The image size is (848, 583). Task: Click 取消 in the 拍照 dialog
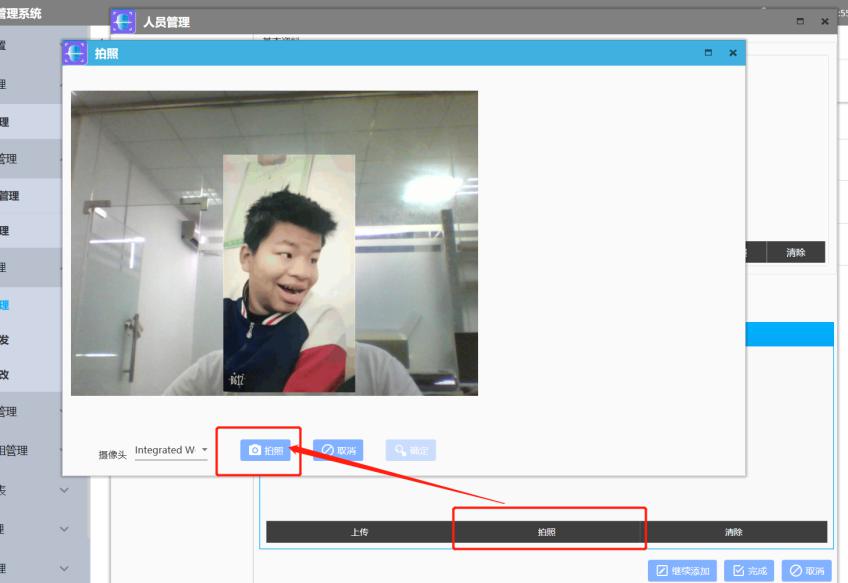(339, 451)
